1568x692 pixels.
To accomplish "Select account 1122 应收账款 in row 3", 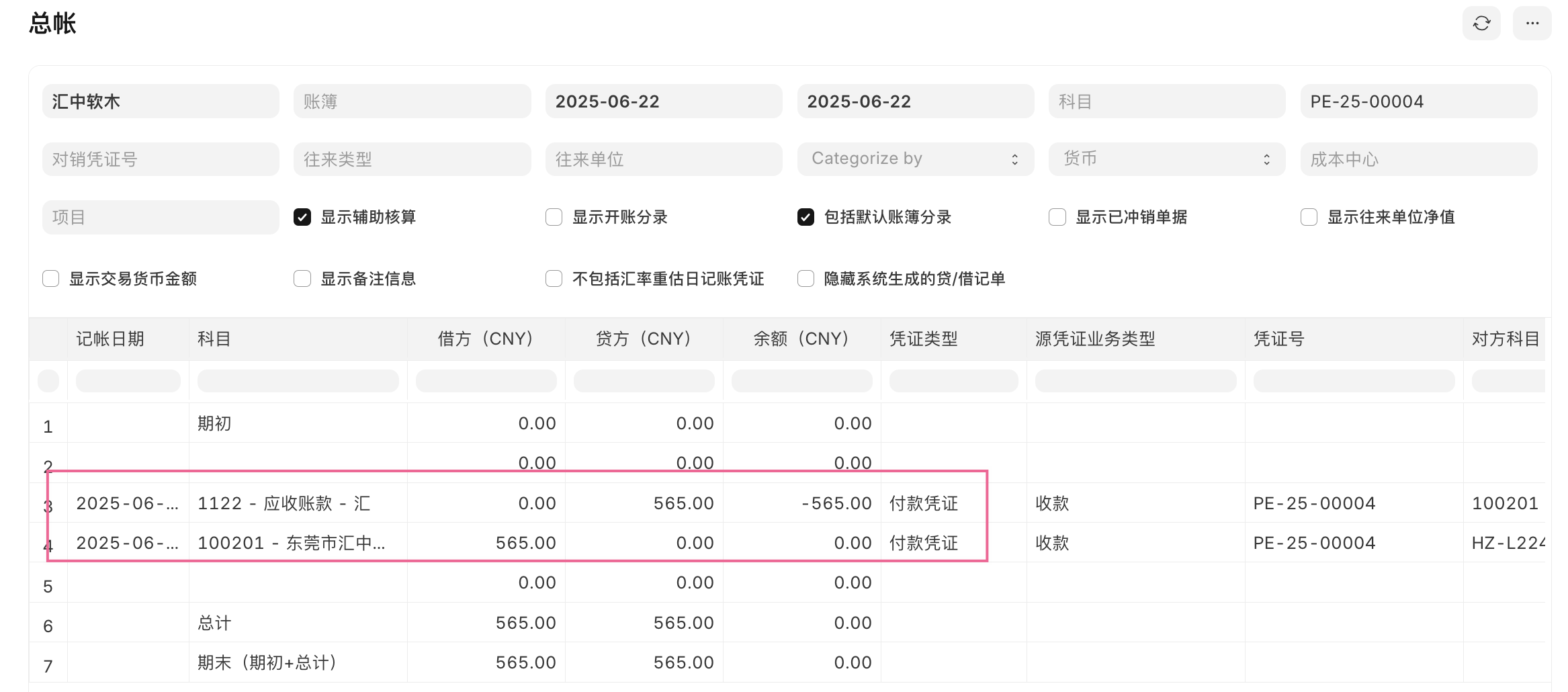I will click(284, 503).
